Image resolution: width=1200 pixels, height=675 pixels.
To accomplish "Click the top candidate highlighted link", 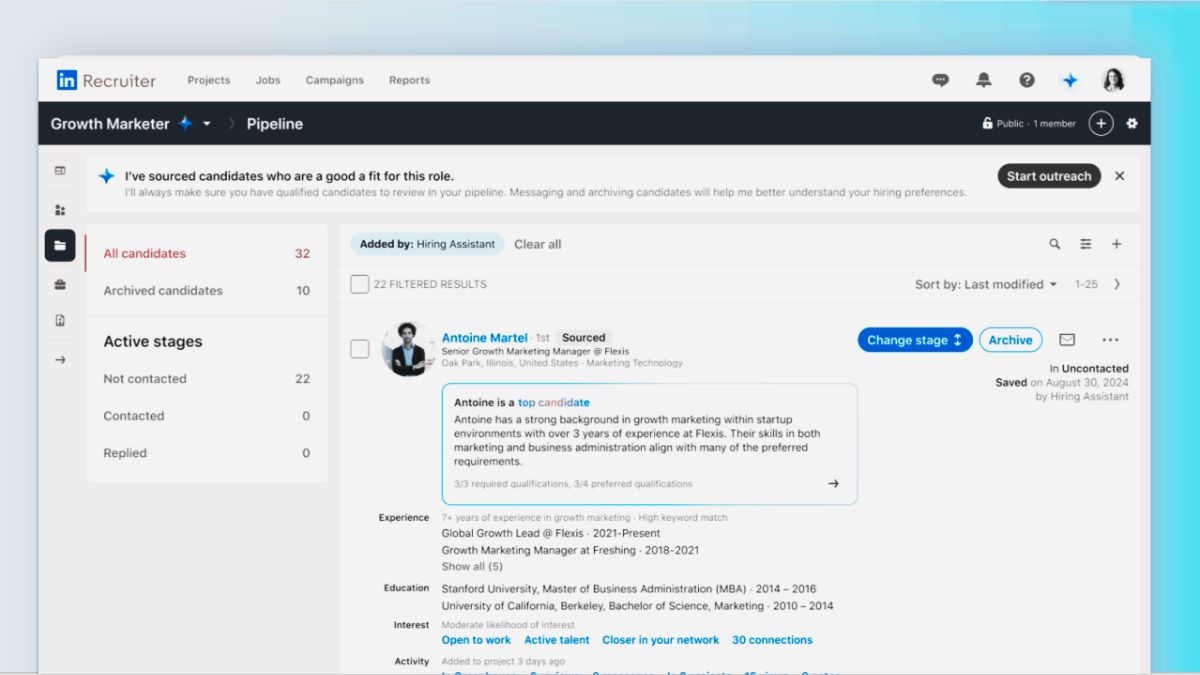I will pos(553,402).
